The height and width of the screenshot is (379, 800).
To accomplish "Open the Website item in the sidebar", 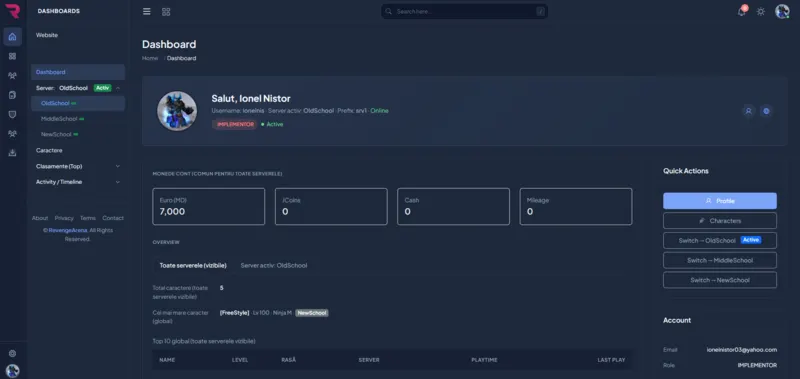I will [47, 35].
